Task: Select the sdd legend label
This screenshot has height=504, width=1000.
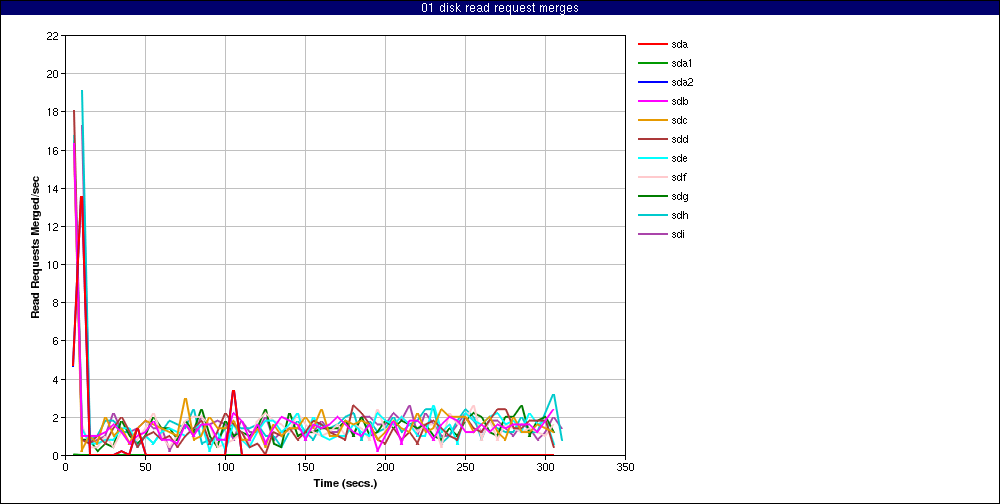Action: (679, 139)
